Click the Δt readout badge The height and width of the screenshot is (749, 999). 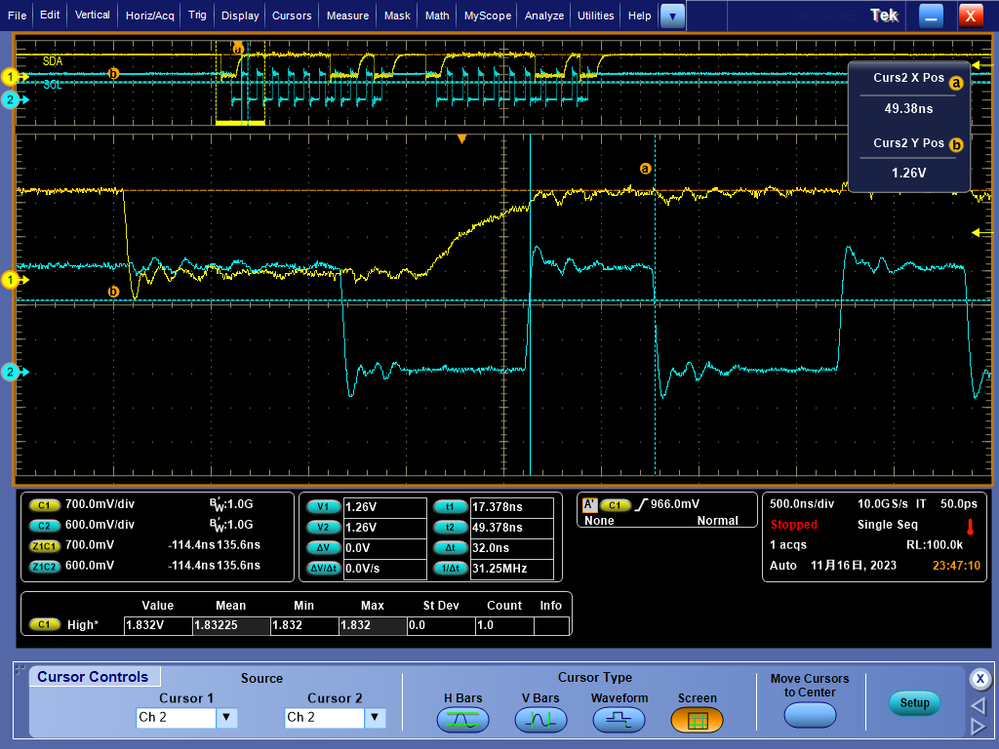point(450,548)
